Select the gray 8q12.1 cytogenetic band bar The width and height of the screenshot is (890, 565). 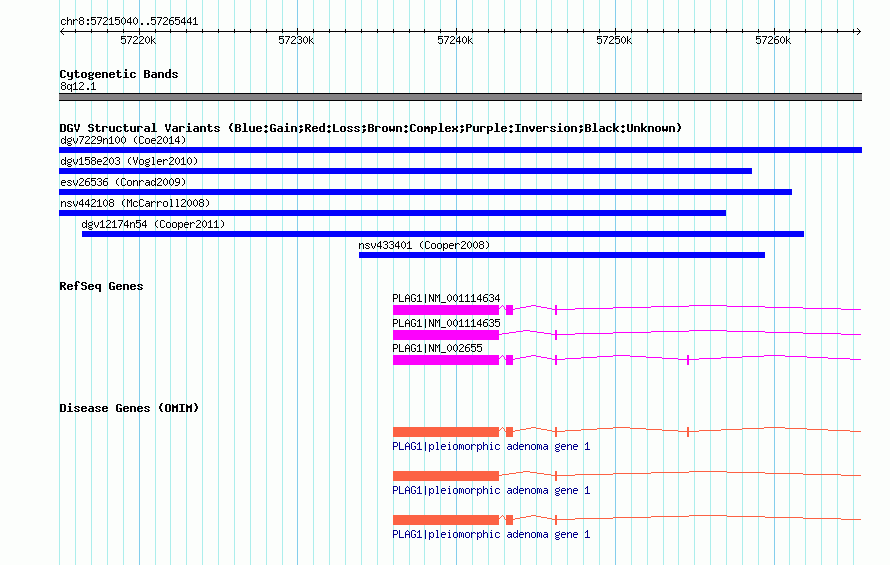(x=460, y=97)
